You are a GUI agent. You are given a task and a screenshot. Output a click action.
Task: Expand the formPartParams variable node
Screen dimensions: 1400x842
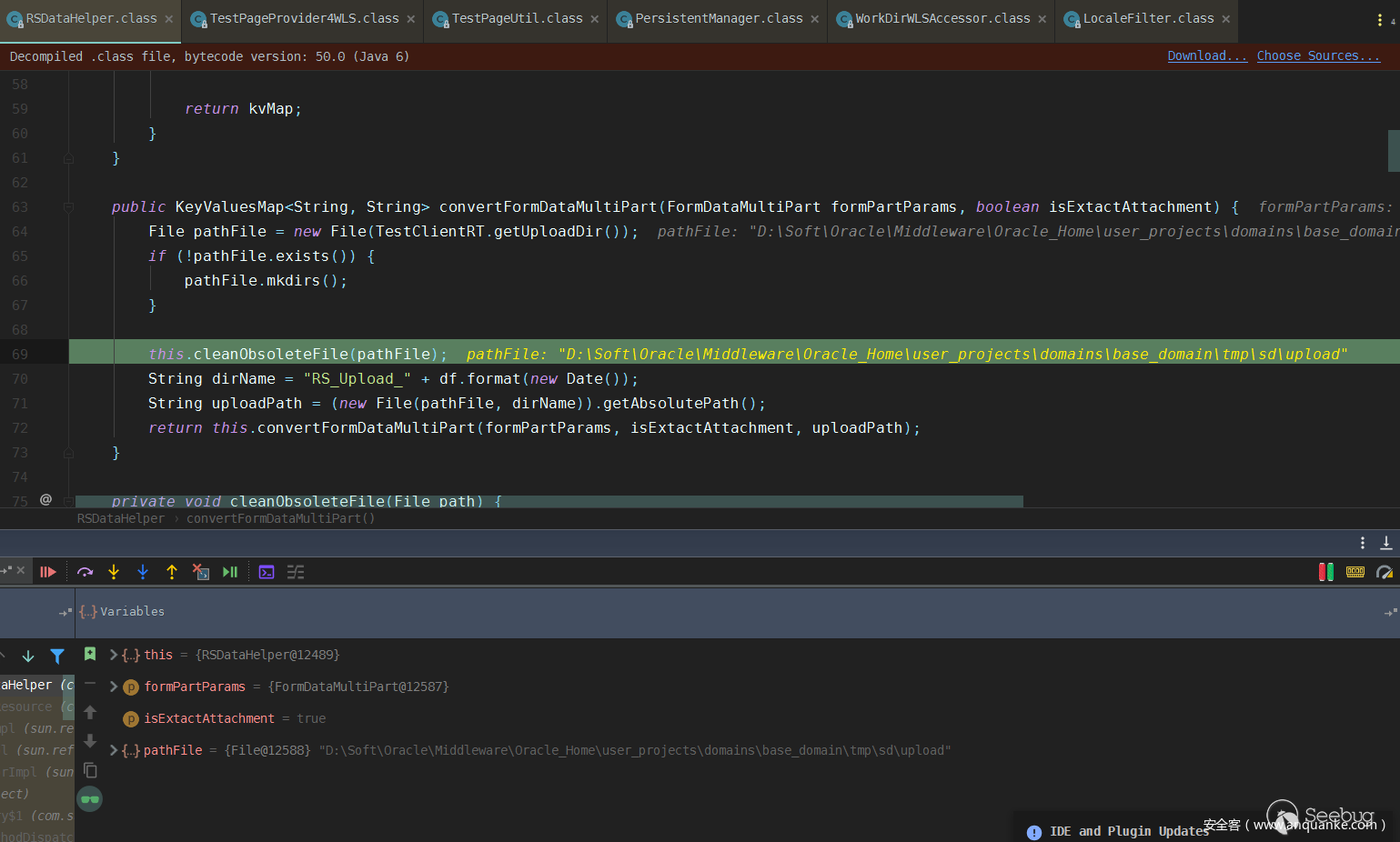114,687
